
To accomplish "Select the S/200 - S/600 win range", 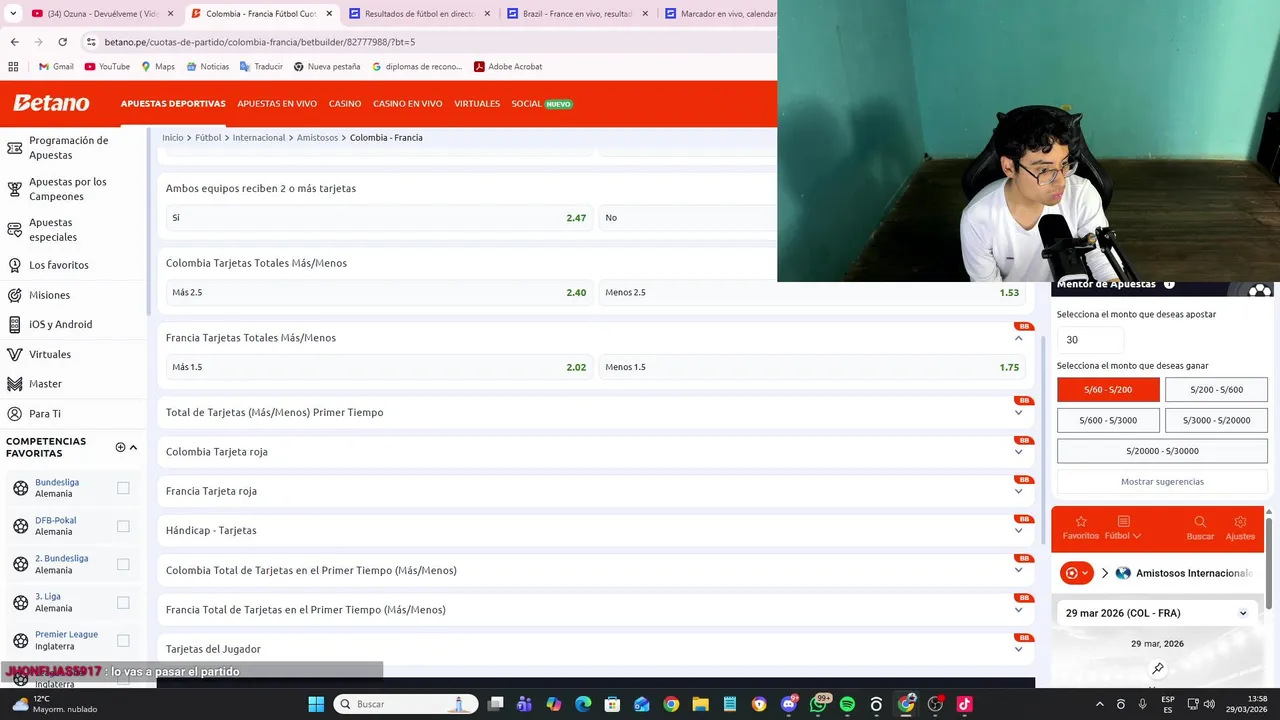I will tap(1216, 389).
